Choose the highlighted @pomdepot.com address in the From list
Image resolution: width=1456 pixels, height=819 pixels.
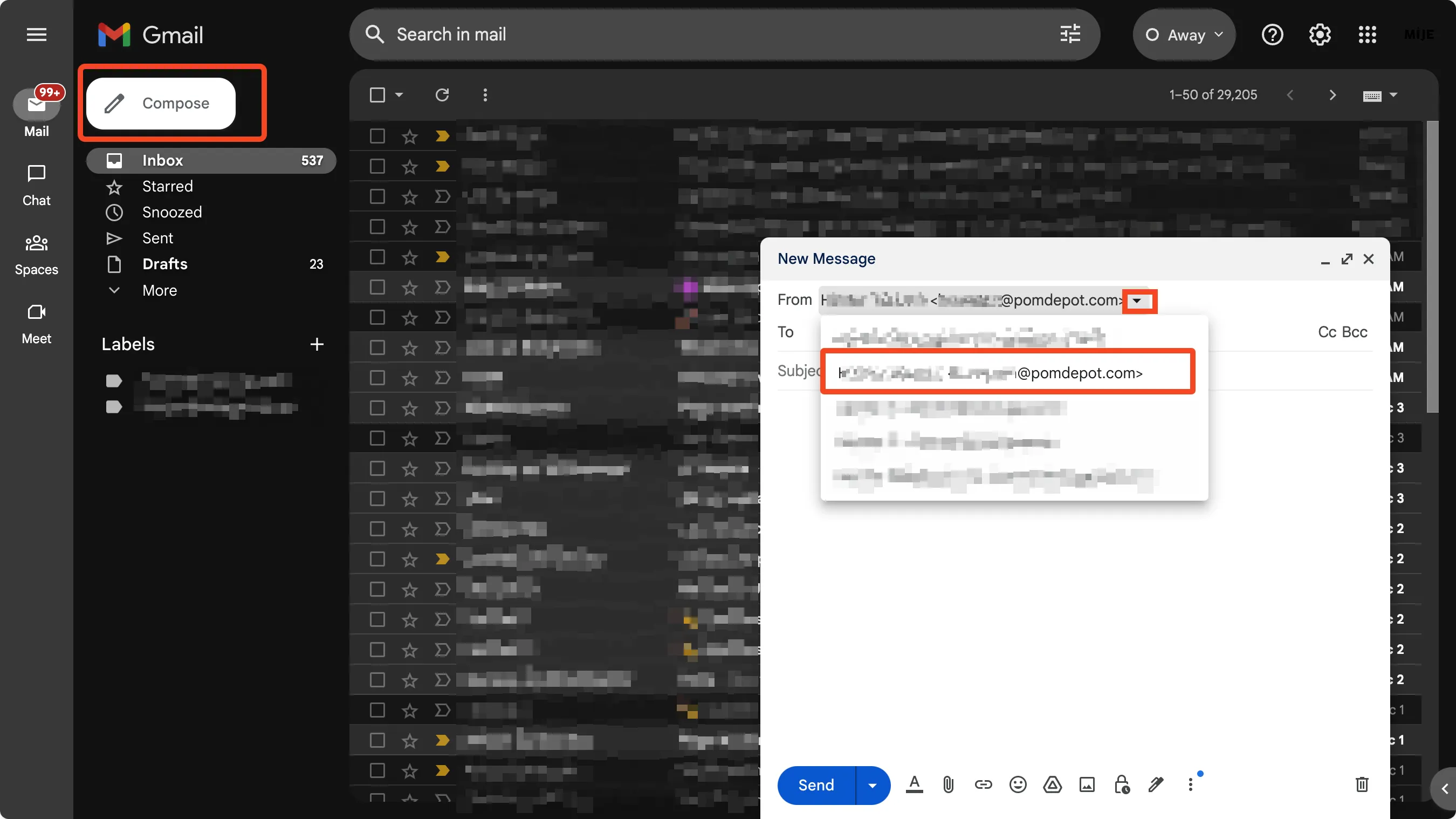click(1008, 372)
